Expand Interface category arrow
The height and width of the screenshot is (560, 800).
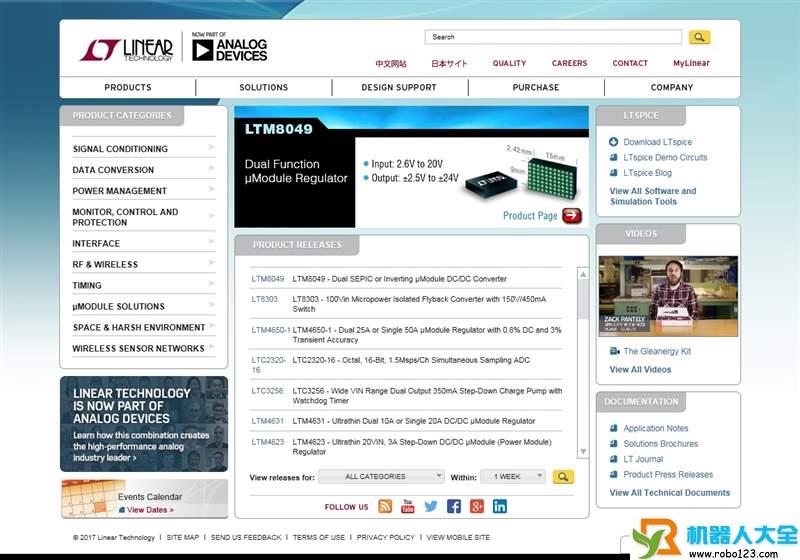(x=212, y=242)
